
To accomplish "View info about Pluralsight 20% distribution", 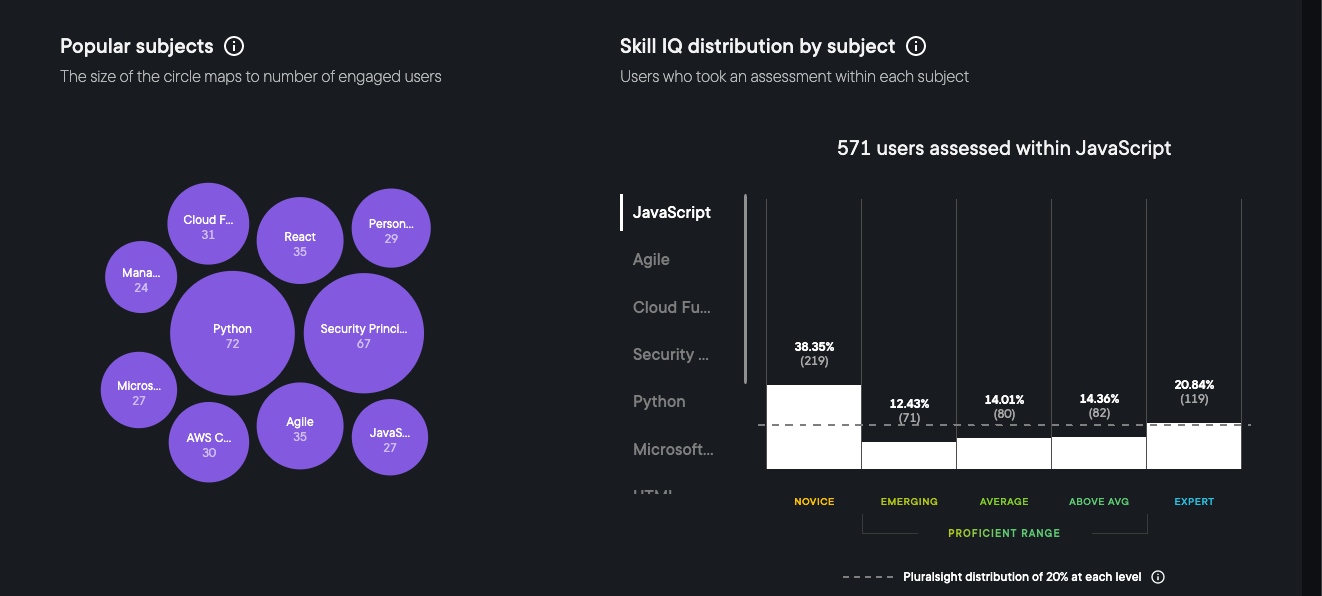I will coord(1157,577).
